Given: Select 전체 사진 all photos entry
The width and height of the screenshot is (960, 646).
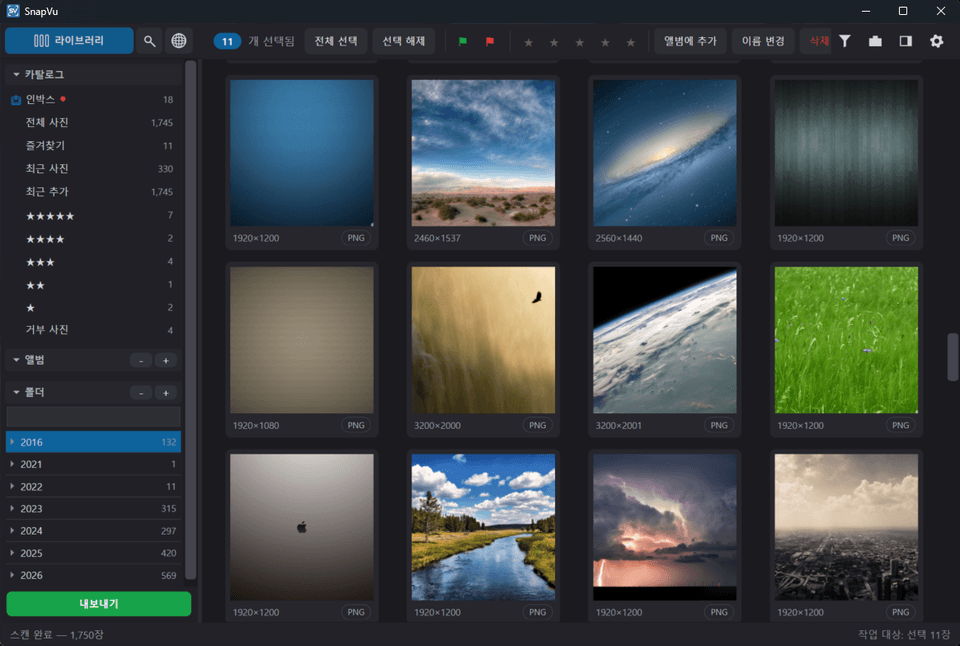Looking at the screenshot, I should 94,122.
